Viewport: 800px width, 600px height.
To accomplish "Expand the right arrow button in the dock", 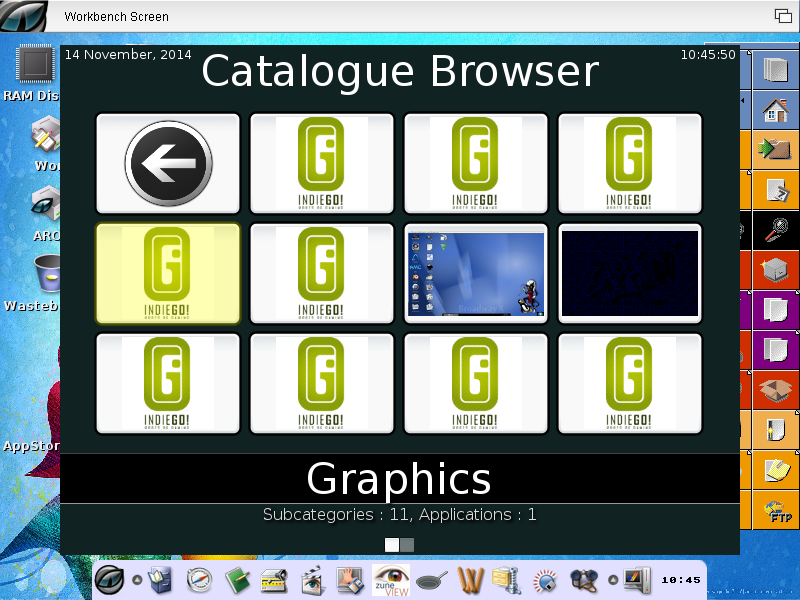I will (x=613, y=580).
